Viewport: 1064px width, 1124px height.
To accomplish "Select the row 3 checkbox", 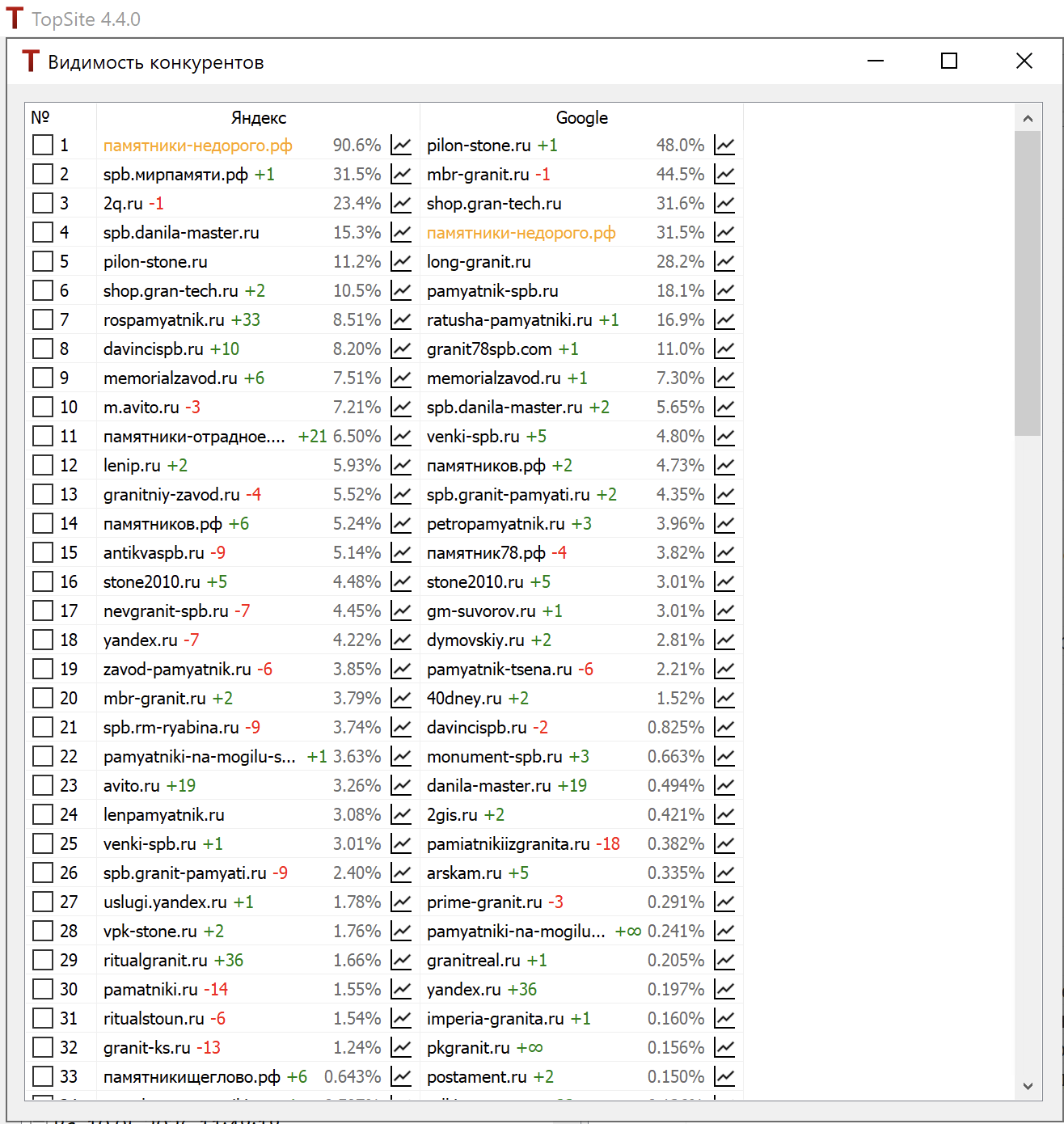I will tap(43, 204).
